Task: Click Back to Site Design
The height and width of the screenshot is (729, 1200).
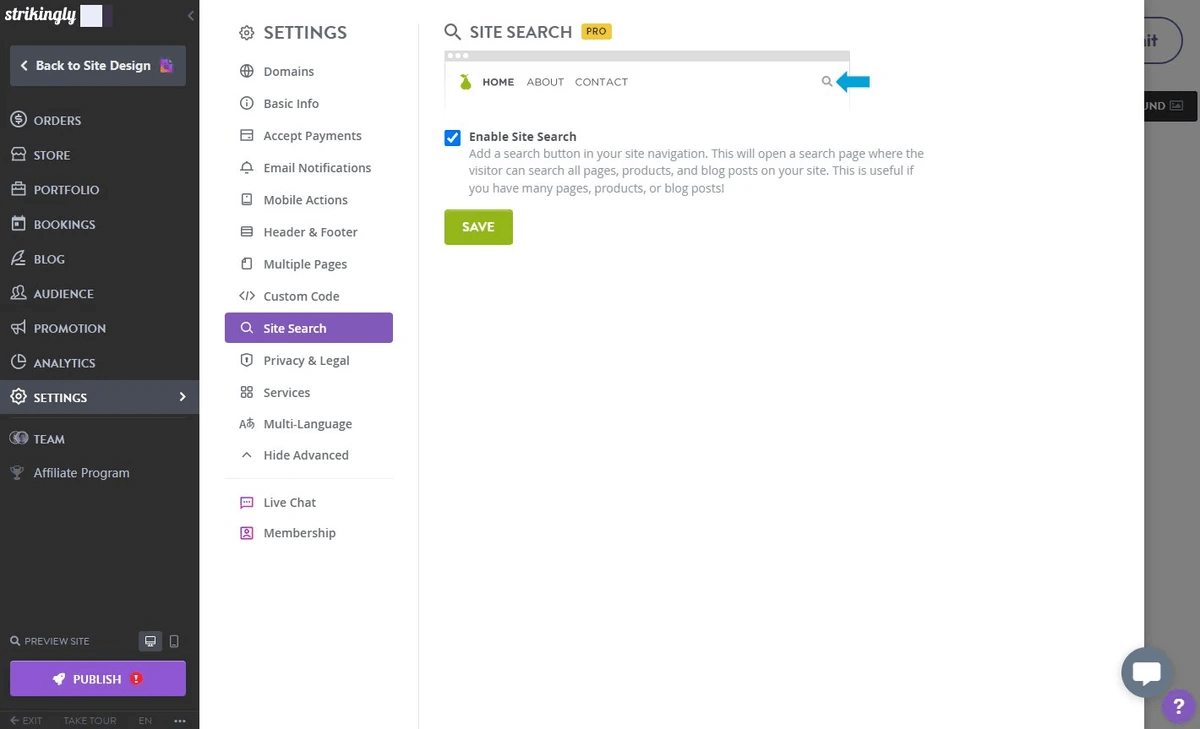Action: pyautogui.click(x=97, y=65)
